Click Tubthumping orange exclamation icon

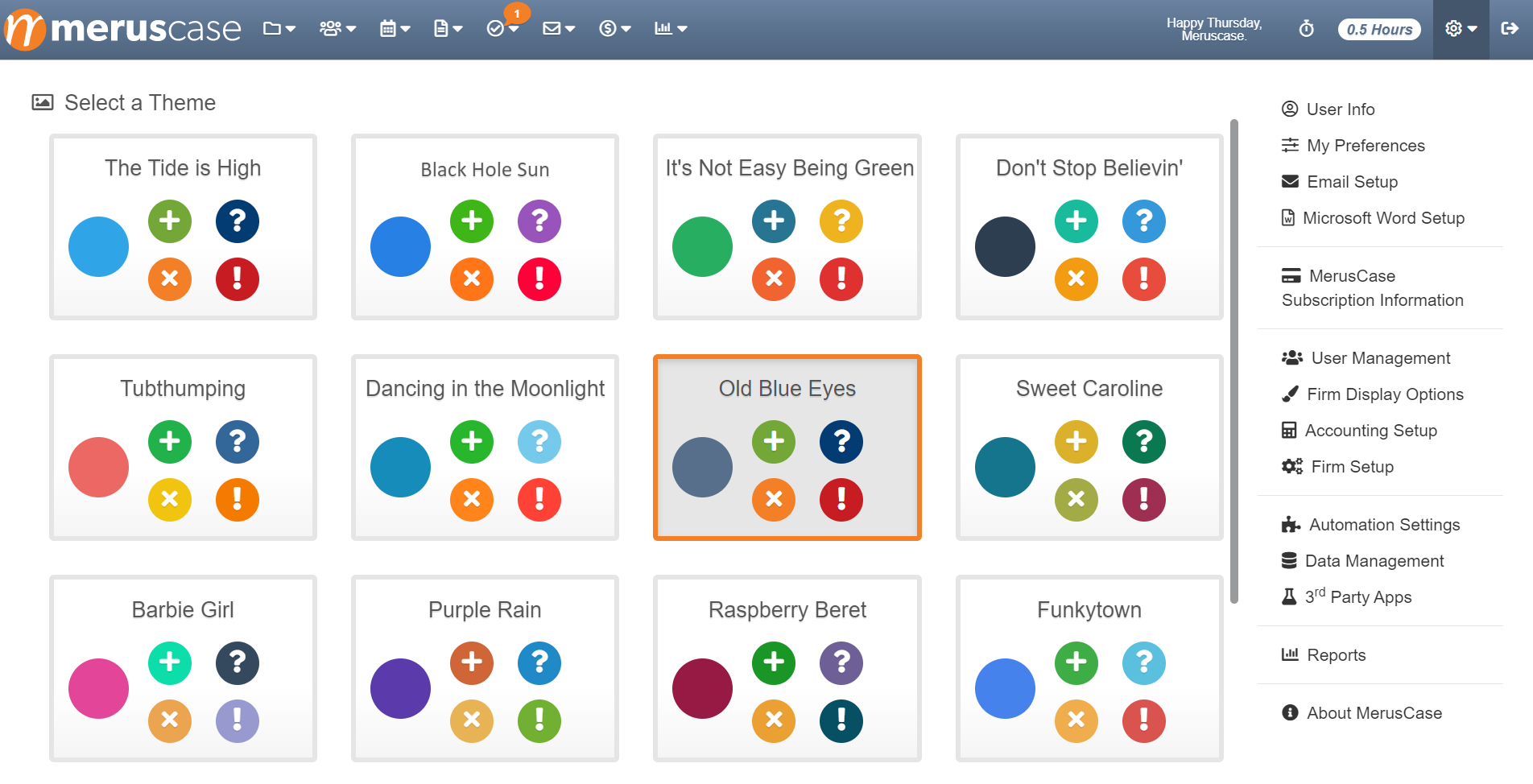point(238,499)
